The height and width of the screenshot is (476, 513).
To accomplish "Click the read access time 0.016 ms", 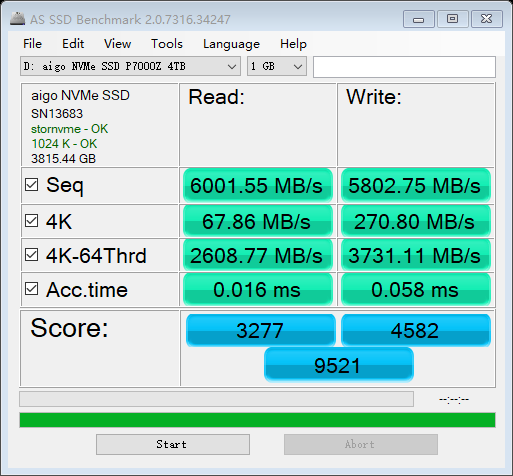I will 258,289.
